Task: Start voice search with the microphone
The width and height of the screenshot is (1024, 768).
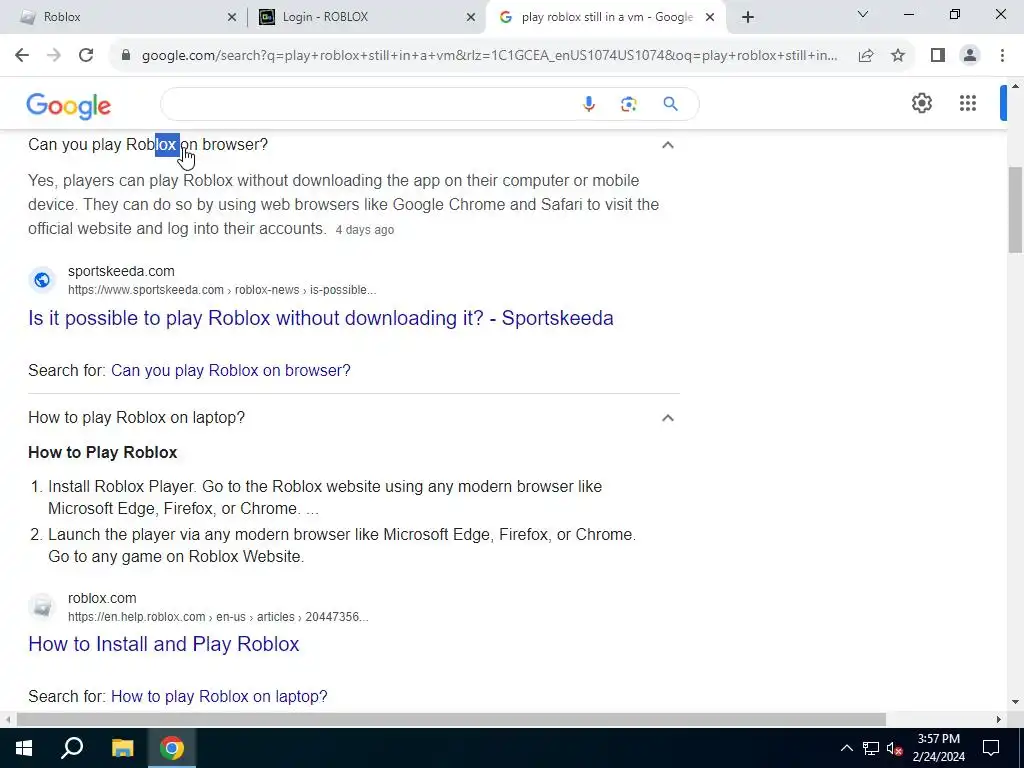Action: (x=588, y=104)
